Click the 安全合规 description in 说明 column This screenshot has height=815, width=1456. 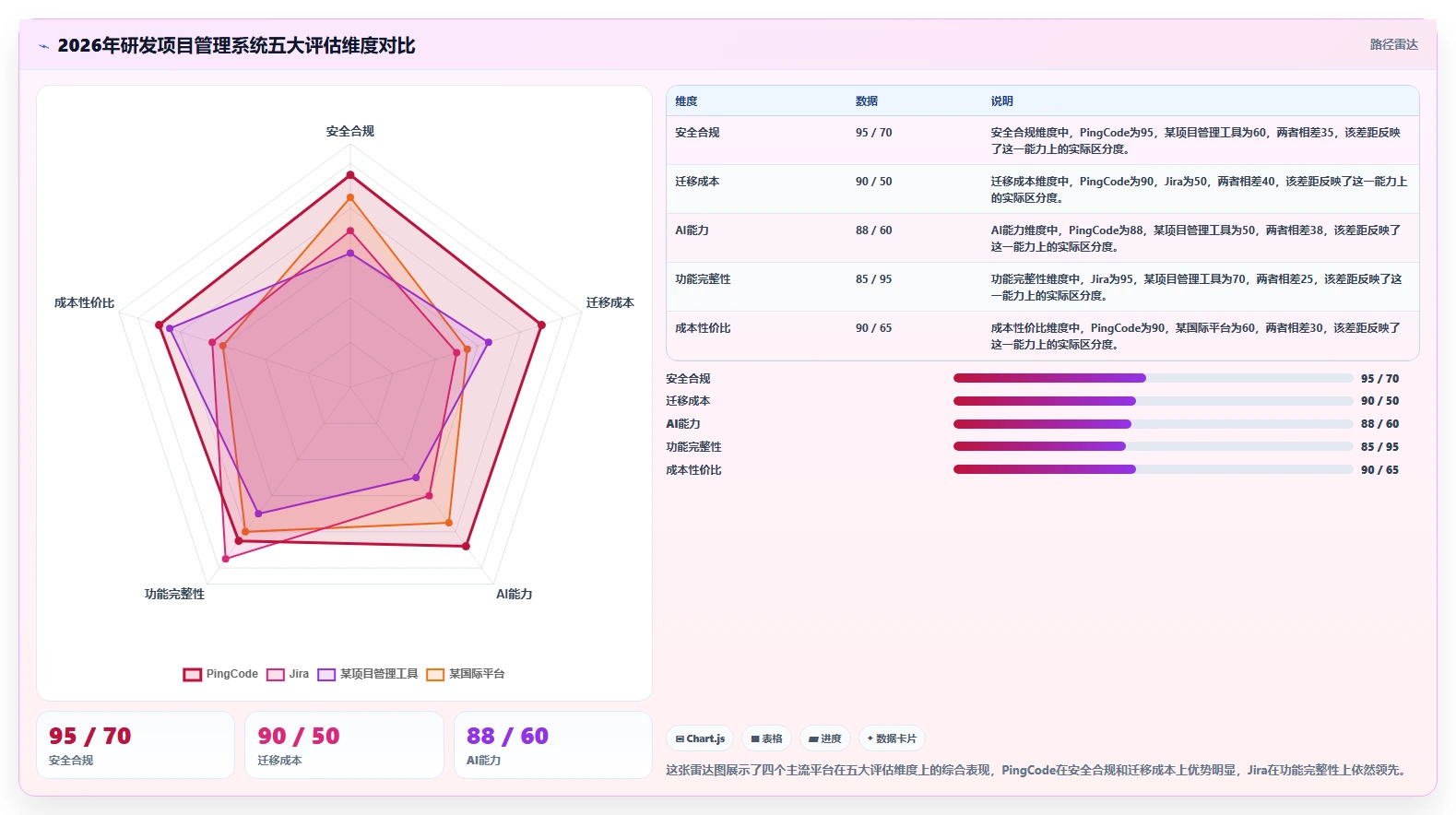point(1196,141)
